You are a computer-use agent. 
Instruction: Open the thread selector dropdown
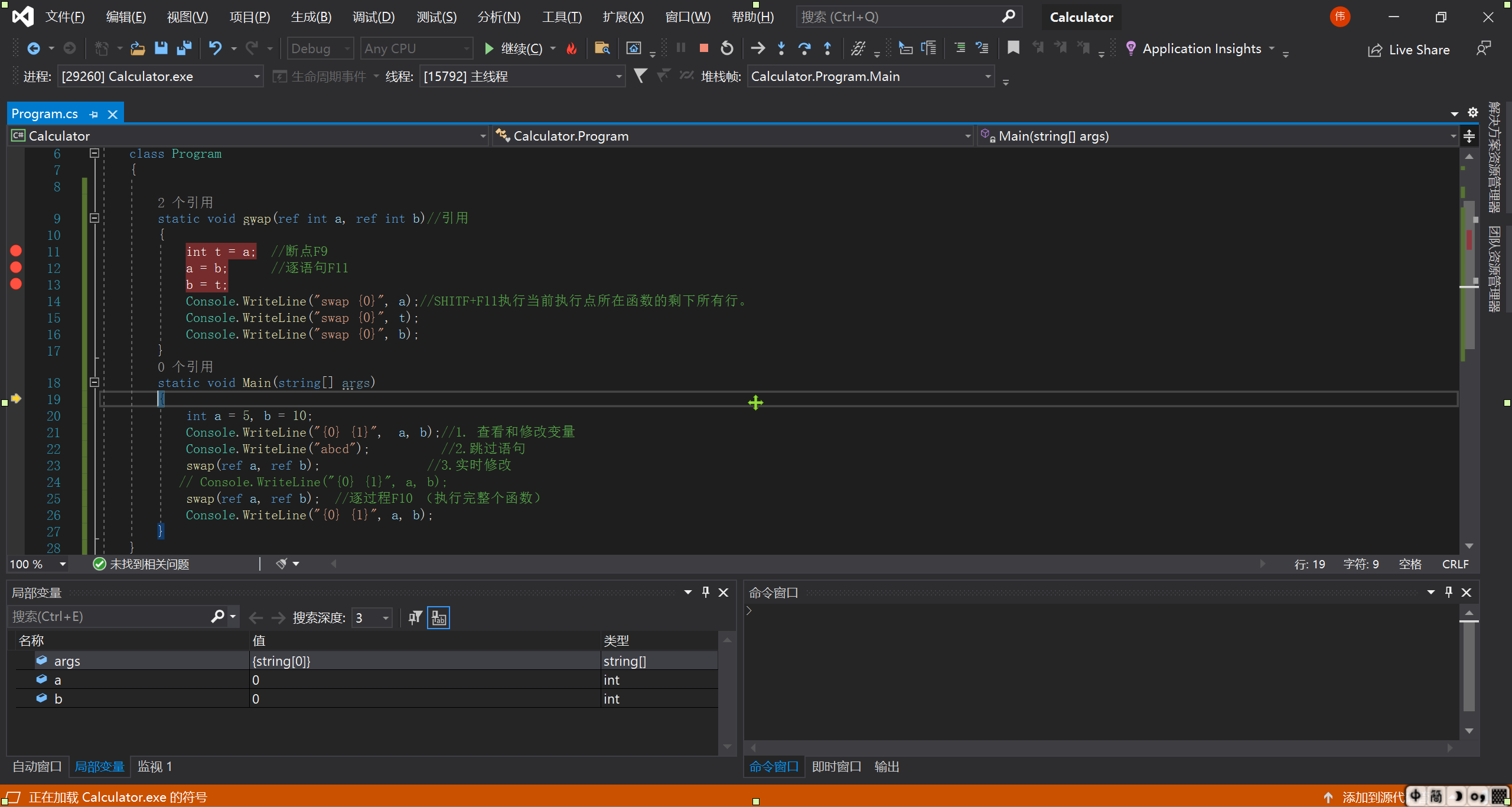pyautogui.click(x=618, y=76)
